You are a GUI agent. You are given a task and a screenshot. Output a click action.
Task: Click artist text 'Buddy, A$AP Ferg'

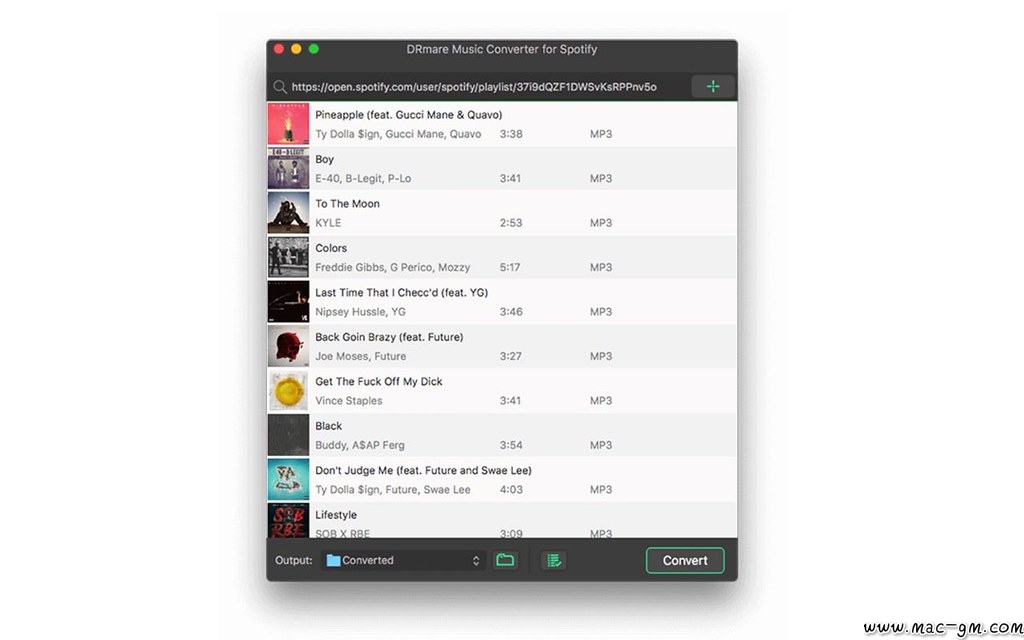click(x=360, y=445)
